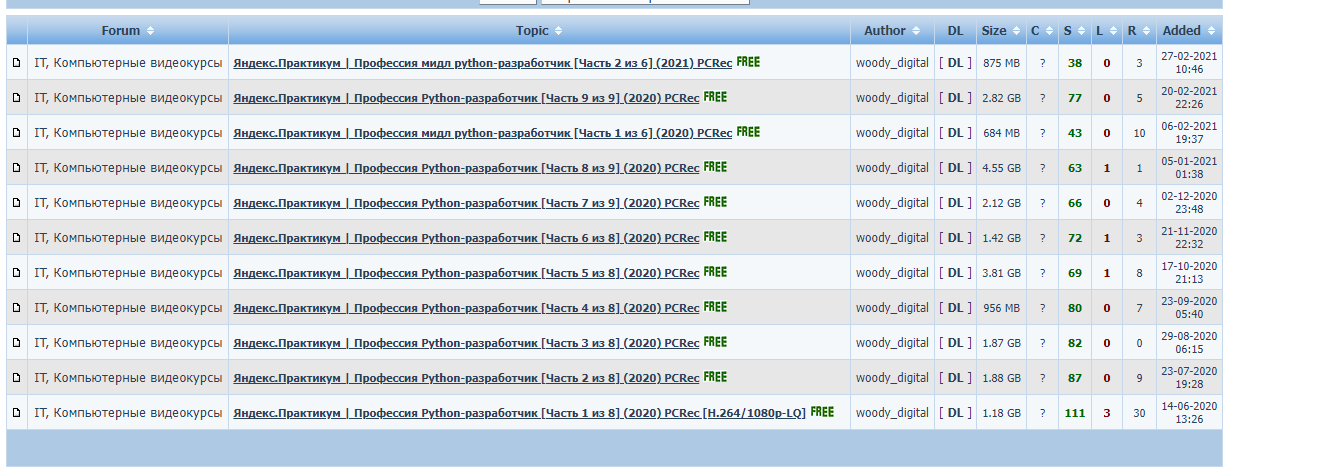The height and width of the screenshot is (472, 1318).
Task: Open topic Python-разработчик Часть 3 из 8
Action: pyautogui.click(x=466, y=343)
